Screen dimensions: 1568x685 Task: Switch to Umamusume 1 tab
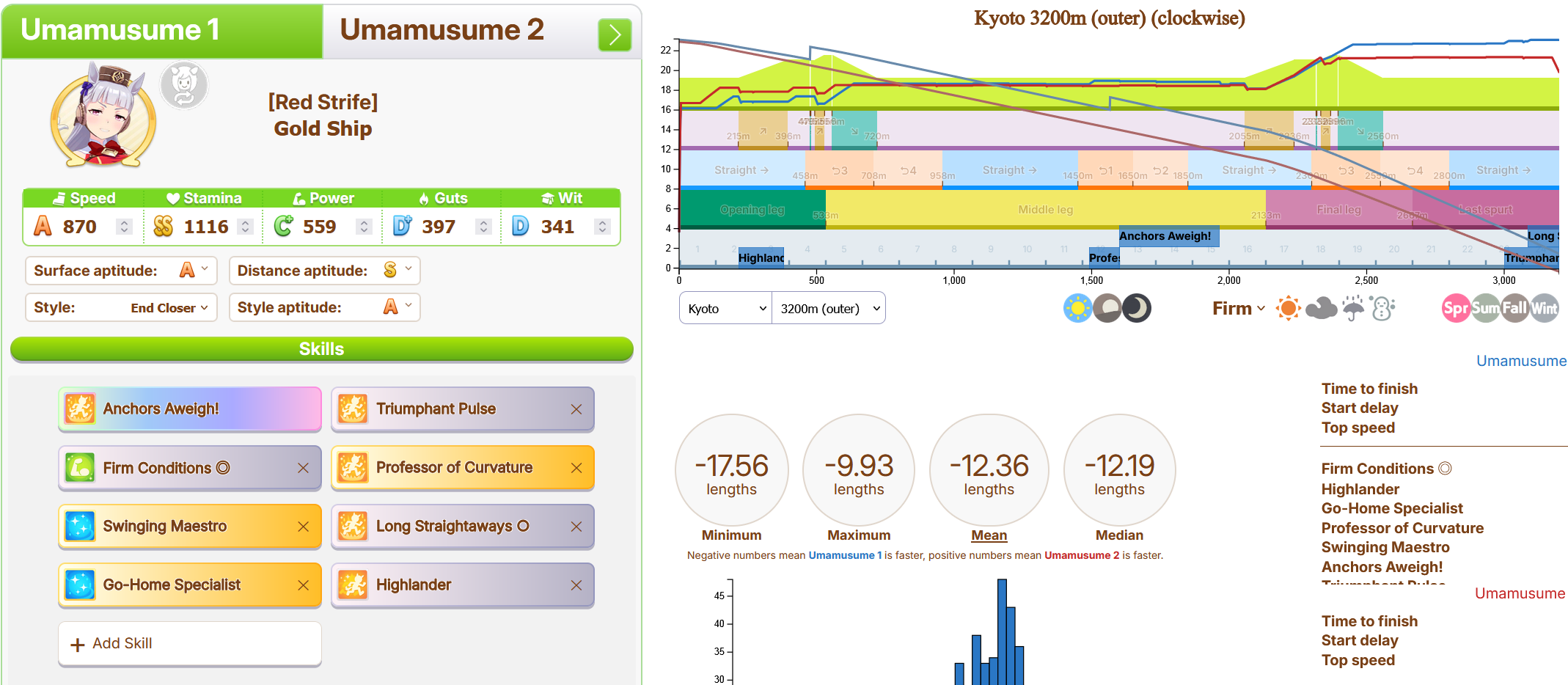tap(162, 31)
